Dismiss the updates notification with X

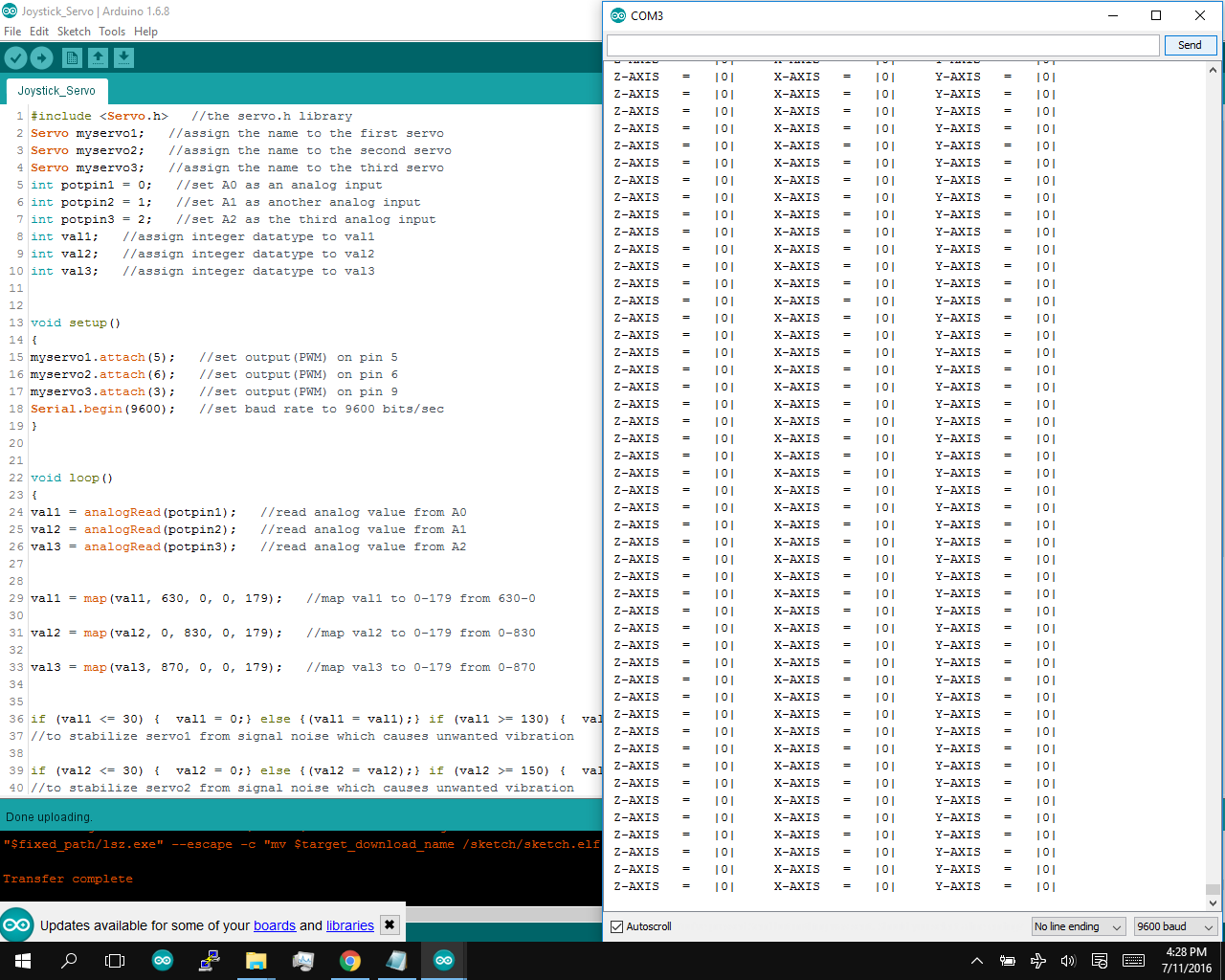(x=389, y=924)
